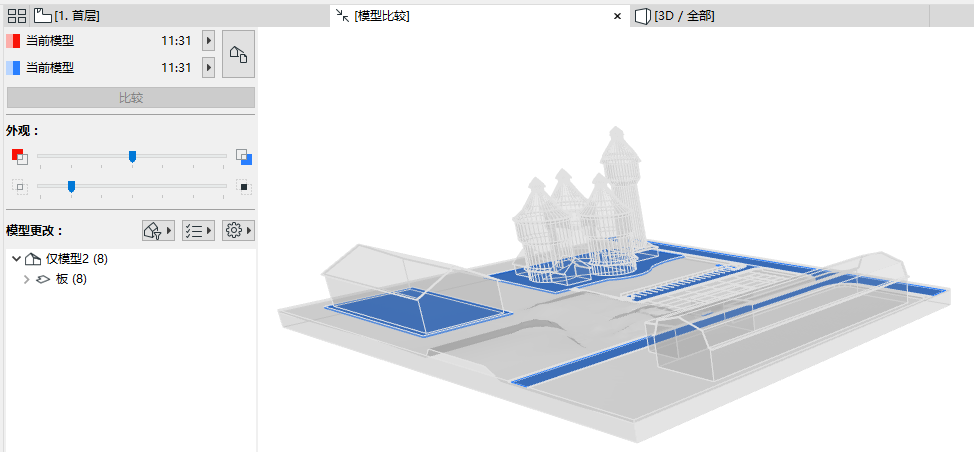Viewport: 974px width, 452px height.
Task: Open the change list options dropdown
Action: tap(198, 230)
